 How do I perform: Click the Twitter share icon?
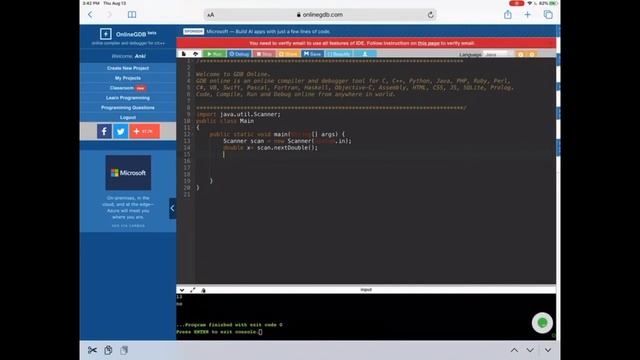tap(120, 131)
